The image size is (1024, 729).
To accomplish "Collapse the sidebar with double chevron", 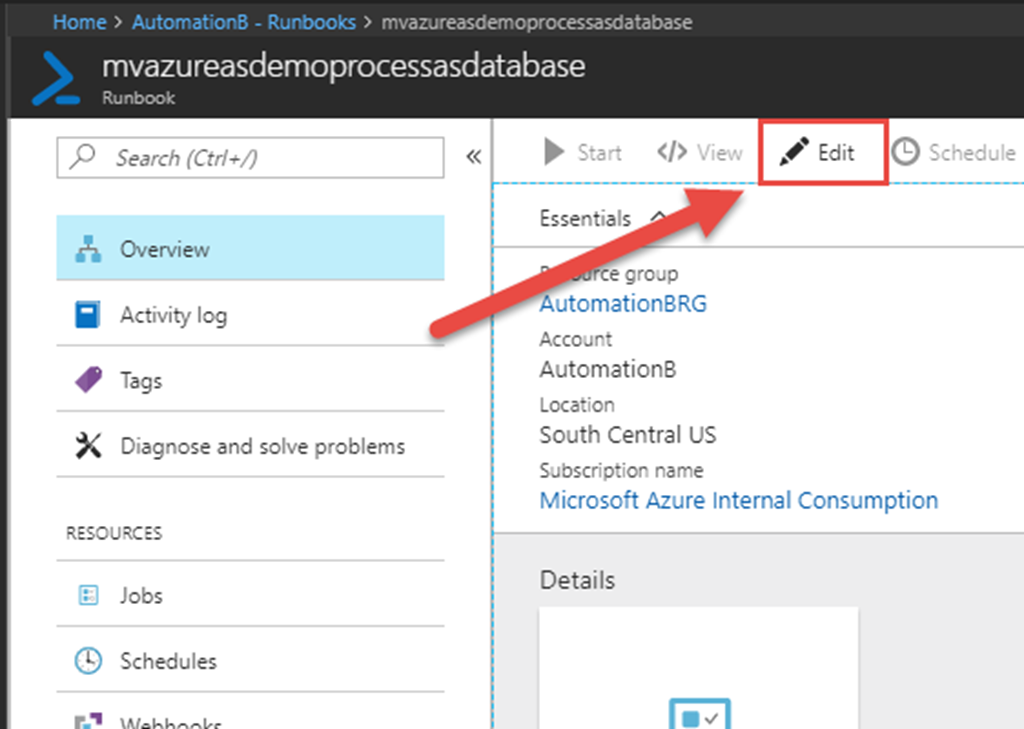I will pyautogui.click(x=473, y=157).
